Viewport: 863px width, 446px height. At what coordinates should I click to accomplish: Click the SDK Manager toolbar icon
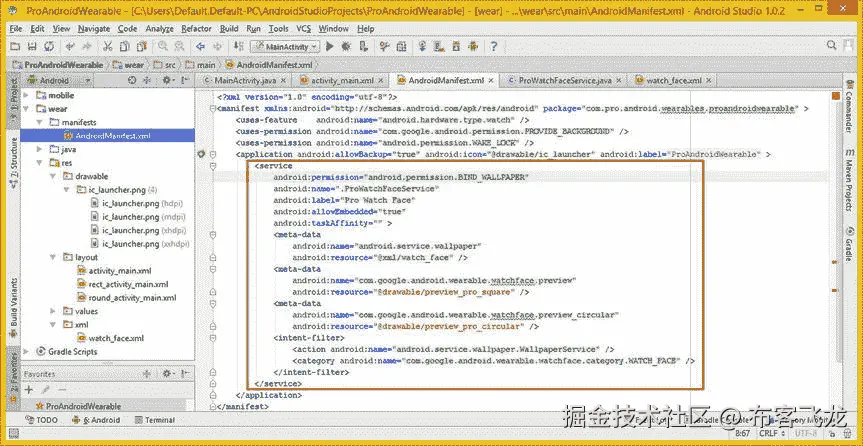456,46
